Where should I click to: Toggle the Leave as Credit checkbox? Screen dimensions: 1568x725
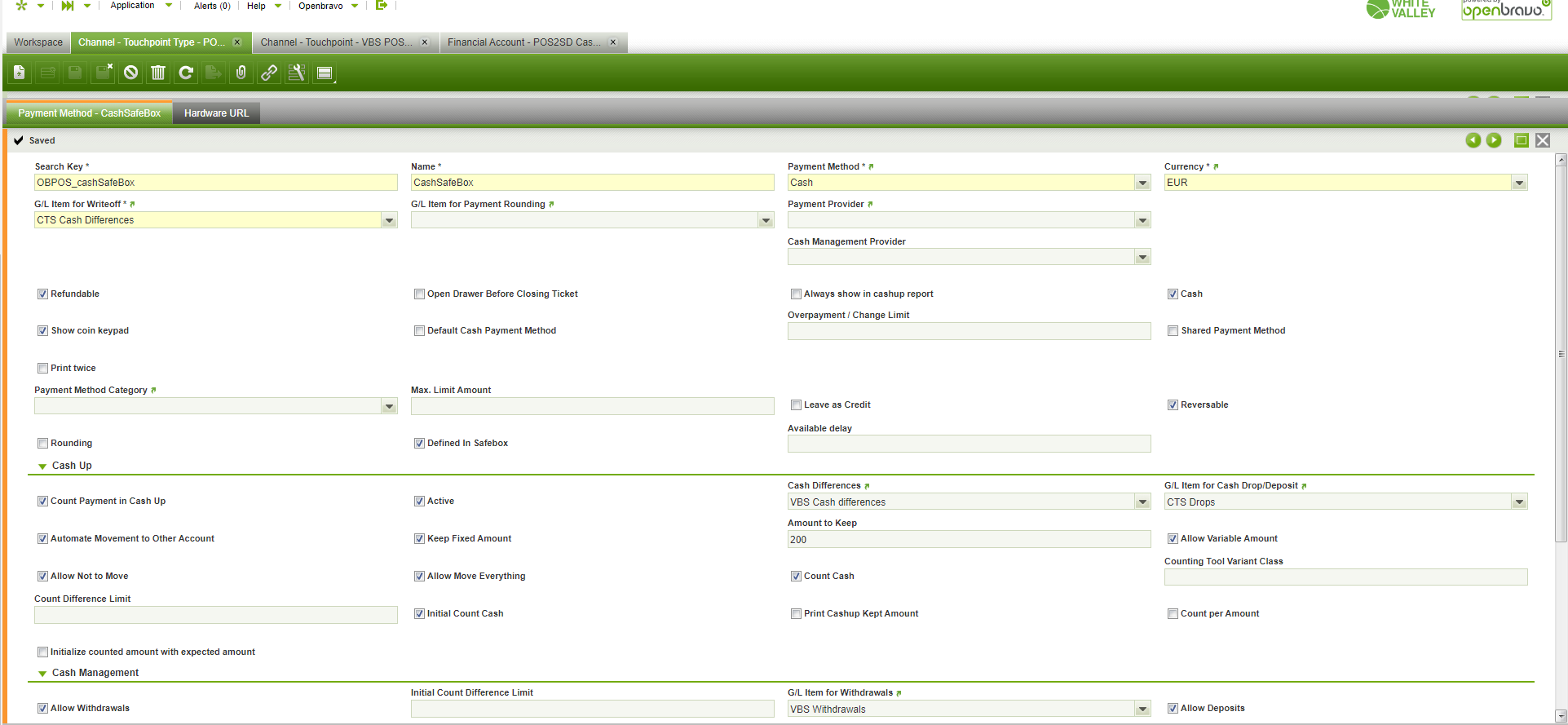796,405
